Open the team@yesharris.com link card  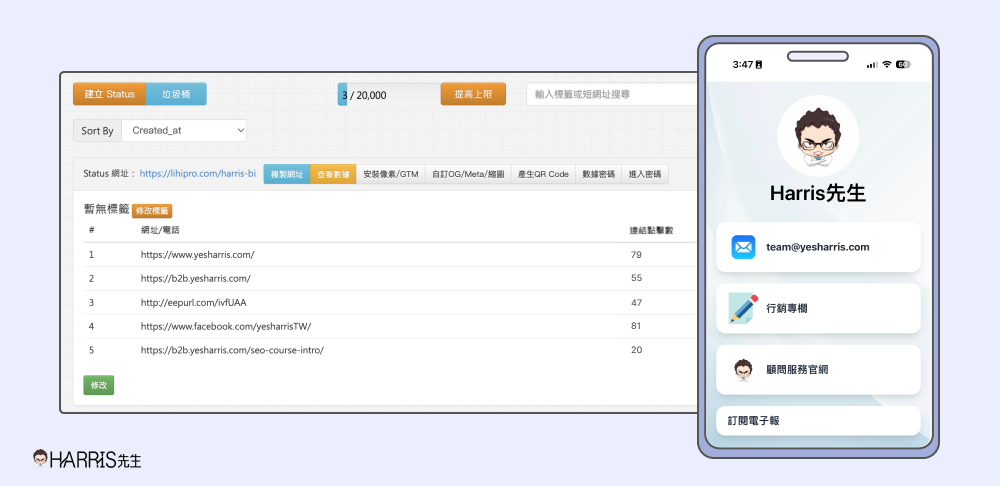(x=818, y=247)
